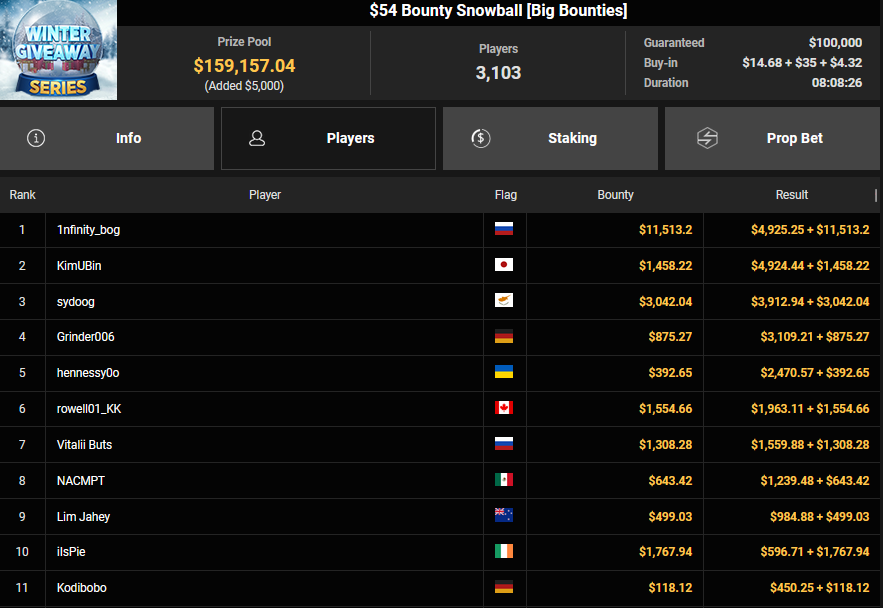Click the Player column header
Viewport: 883px width, 608px height.
point(265,195)
